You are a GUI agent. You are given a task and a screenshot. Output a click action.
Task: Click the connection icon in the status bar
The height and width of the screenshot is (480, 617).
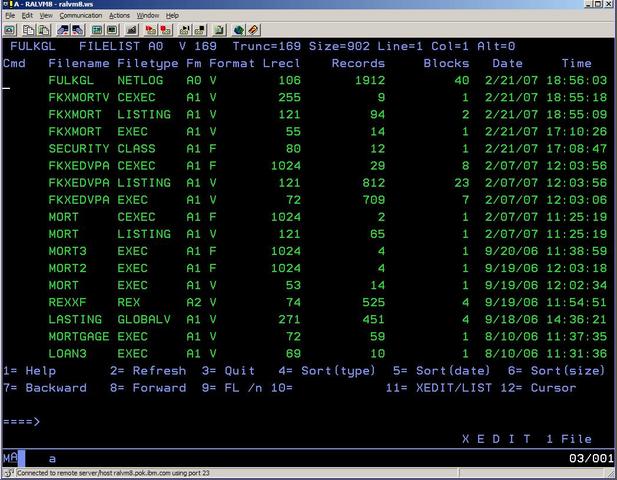pos(9,473)
